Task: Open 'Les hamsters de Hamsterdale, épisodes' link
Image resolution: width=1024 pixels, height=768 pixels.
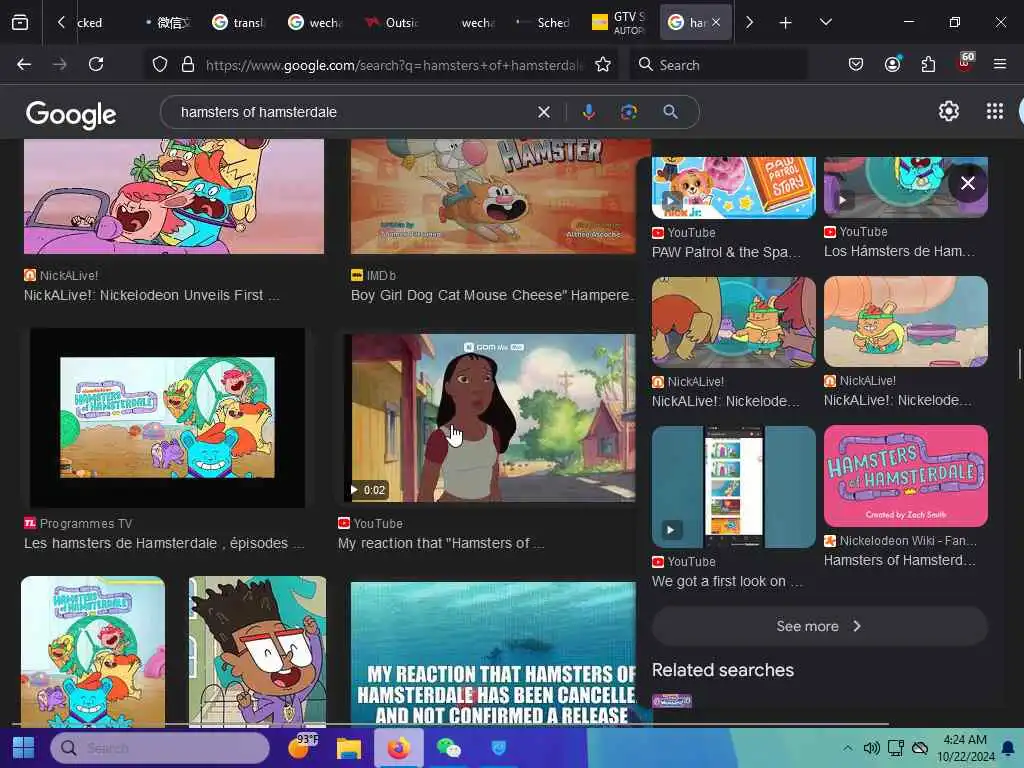Action: tap(164, 543)
